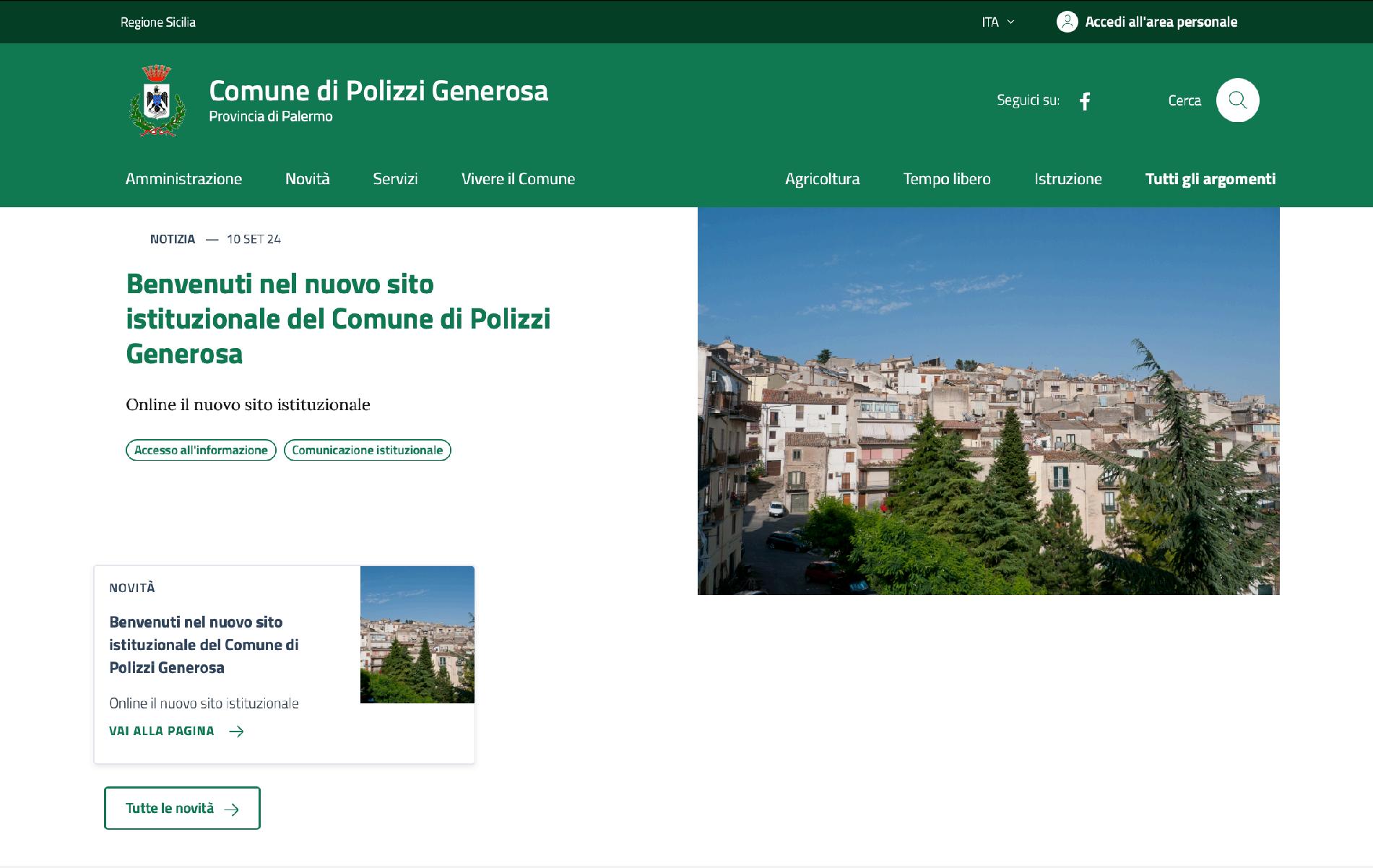This screenshot has height=868, width=1373.
Task: Open the main headline Benvenuti nel nuovo sito
Action: coord(338,318)
